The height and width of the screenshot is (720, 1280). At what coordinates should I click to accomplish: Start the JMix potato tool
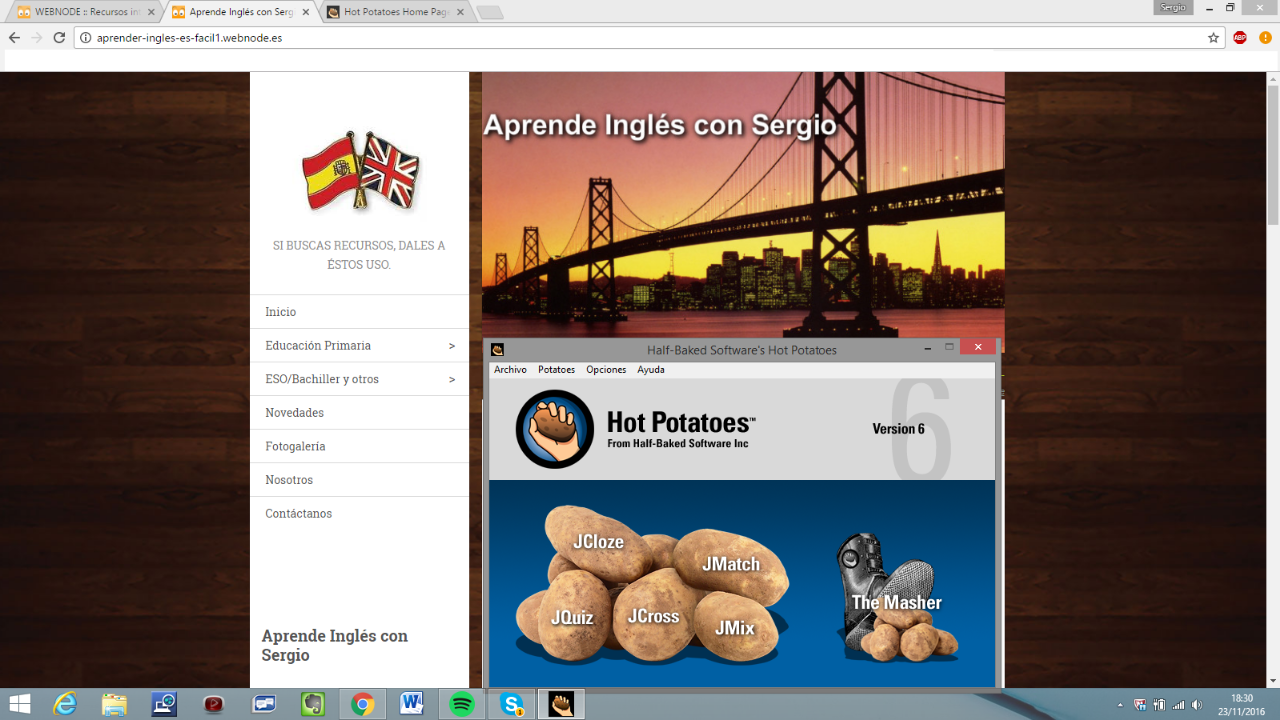[734, 628]
